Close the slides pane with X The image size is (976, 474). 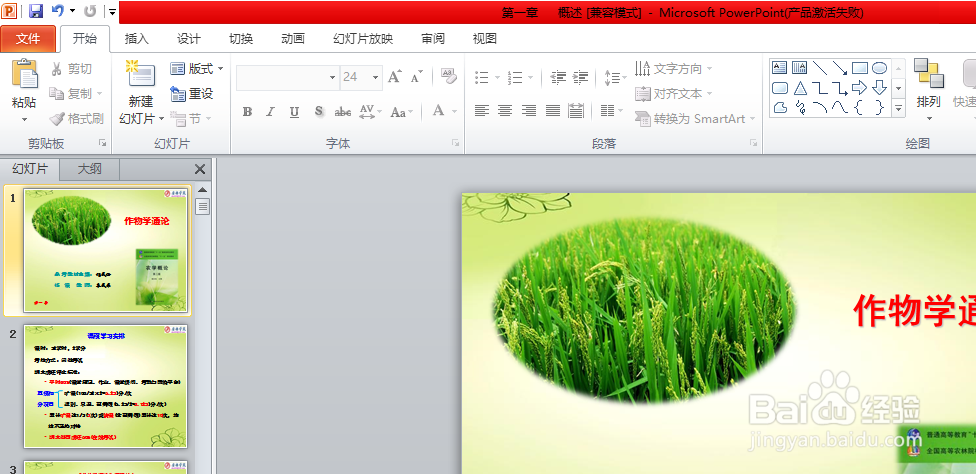(200, 169)
